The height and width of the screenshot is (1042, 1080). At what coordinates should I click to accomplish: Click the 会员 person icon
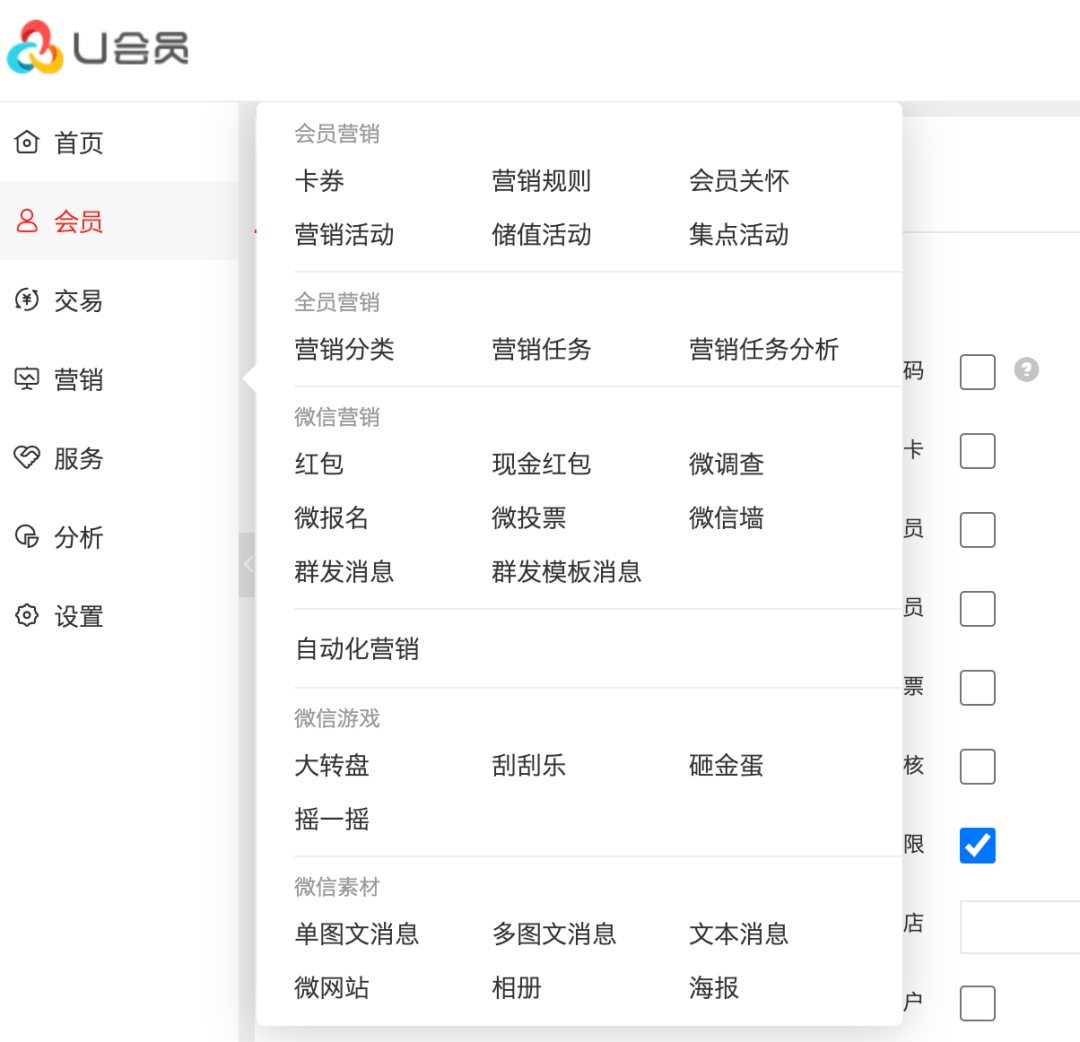[x=26, y=221]
